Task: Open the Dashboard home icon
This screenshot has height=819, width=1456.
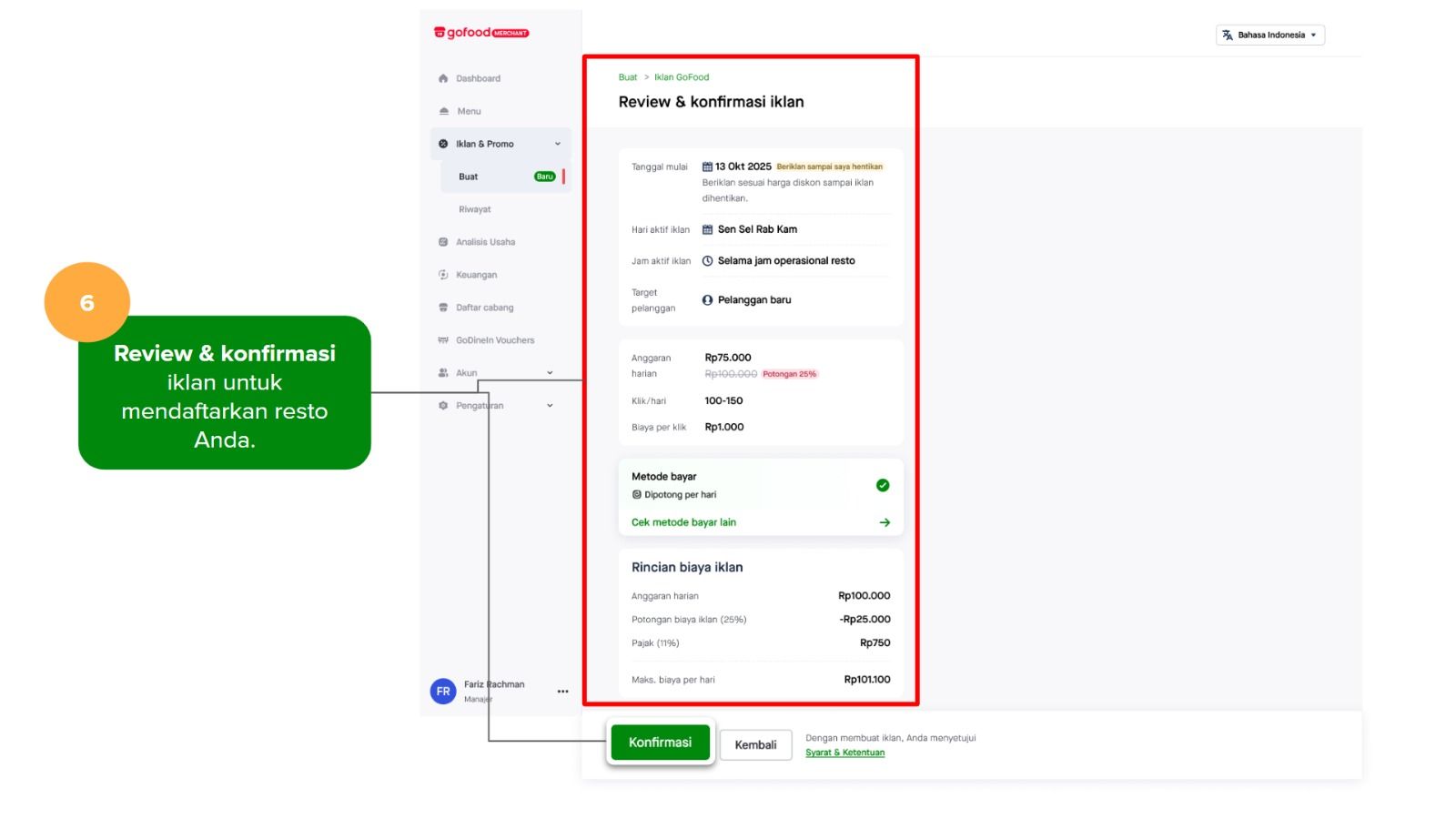Action: tap(443, 78)
